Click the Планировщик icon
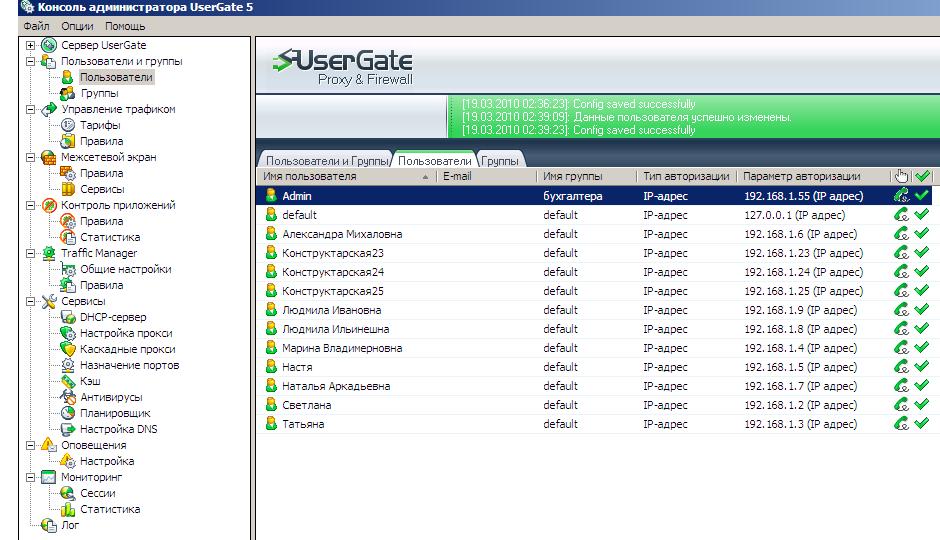This screenshot has width=940, height=540. coord(68,413)
